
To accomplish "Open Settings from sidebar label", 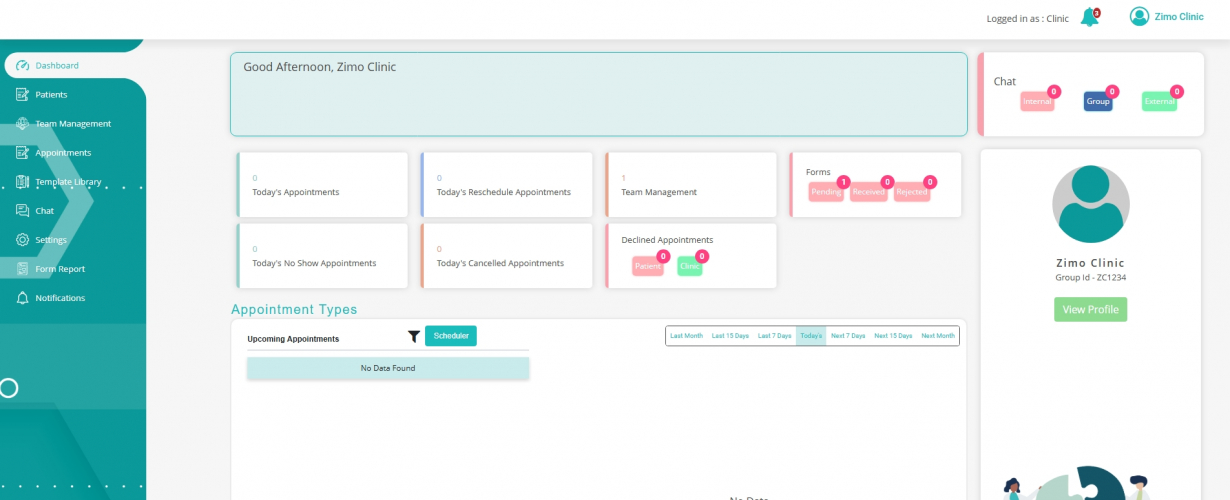I will tap(51, 240).
